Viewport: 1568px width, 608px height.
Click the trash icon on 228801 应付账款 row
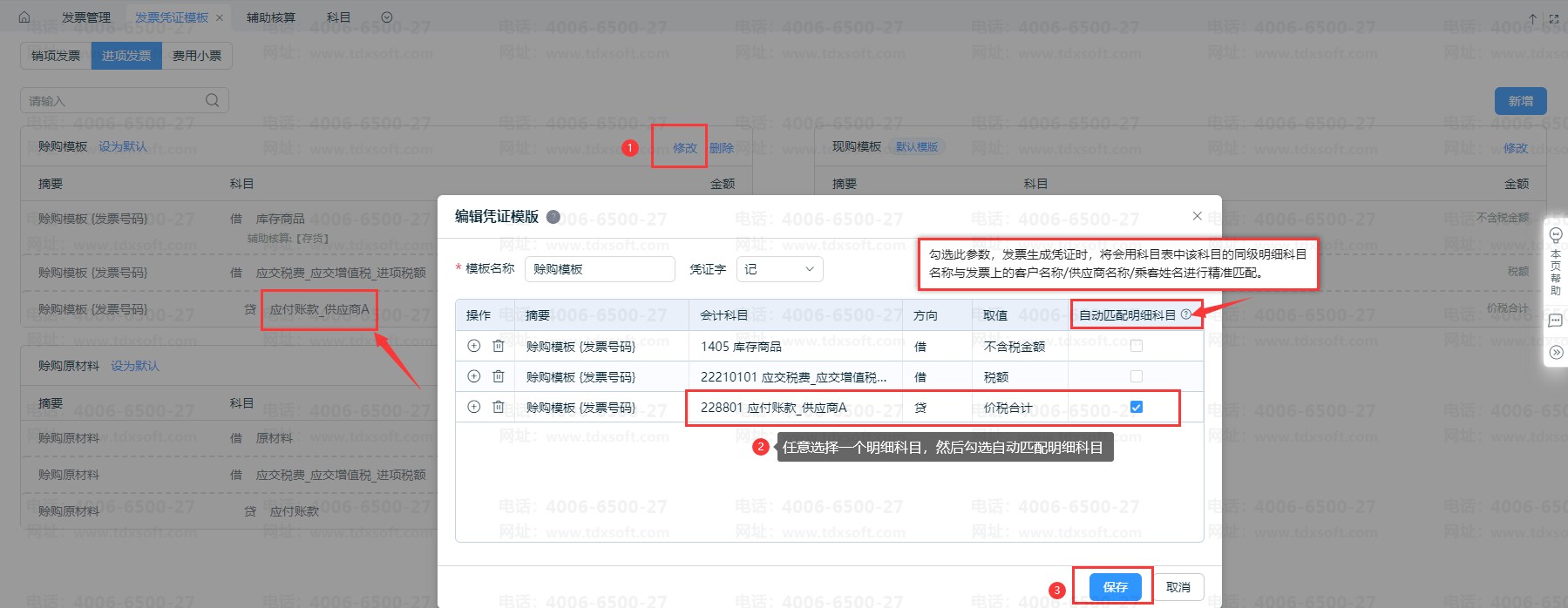tap(499, 407)
